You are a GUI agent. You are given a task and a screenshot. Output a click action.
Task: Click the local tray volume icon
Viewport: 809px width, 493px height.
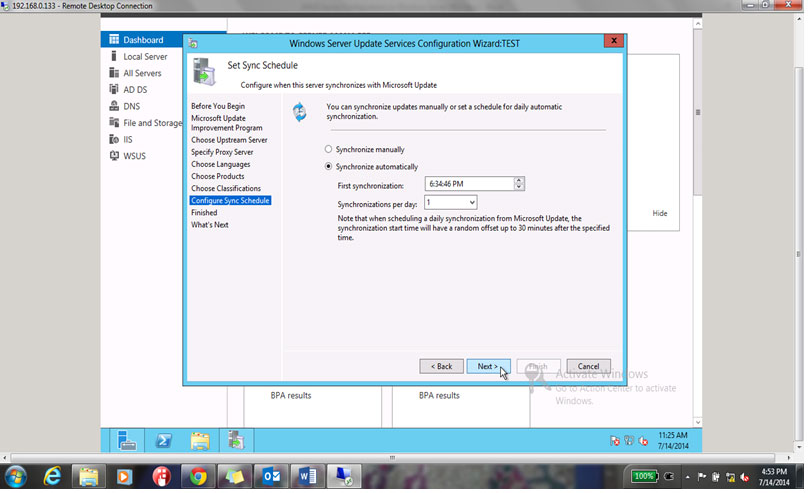(x=745, y=477)
